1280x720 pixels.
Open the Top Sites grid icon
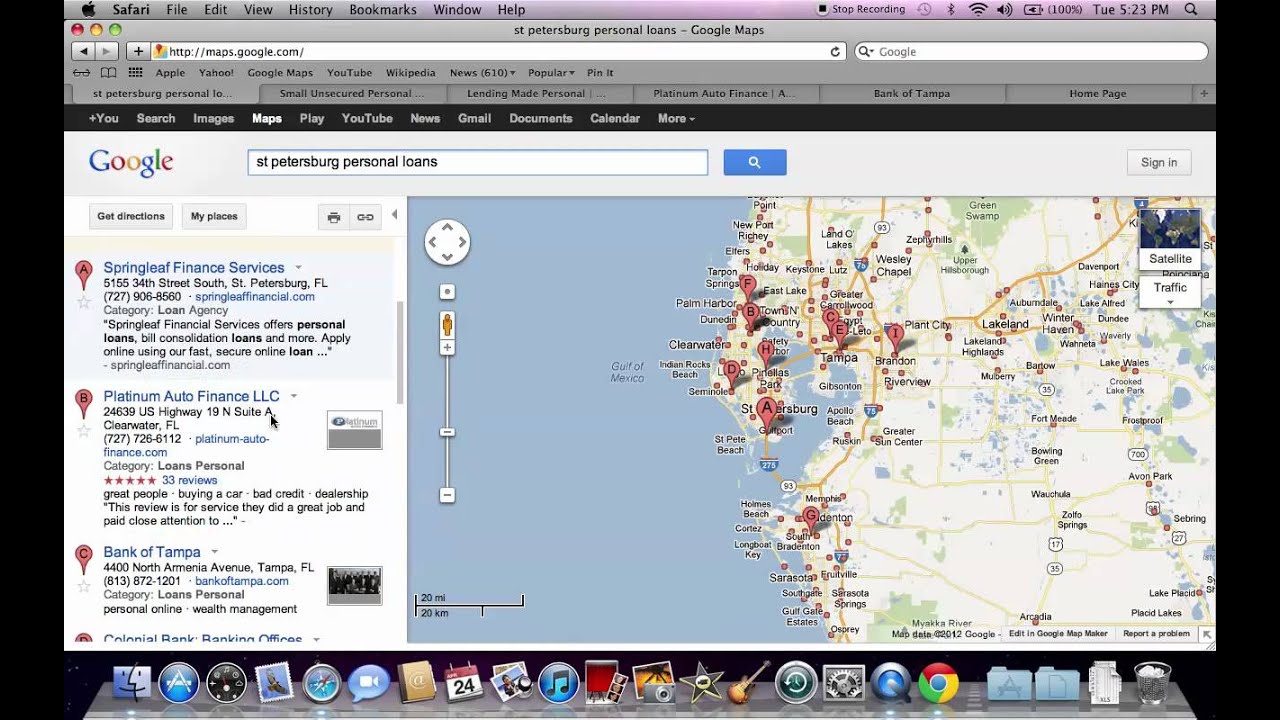click(135, 72)
